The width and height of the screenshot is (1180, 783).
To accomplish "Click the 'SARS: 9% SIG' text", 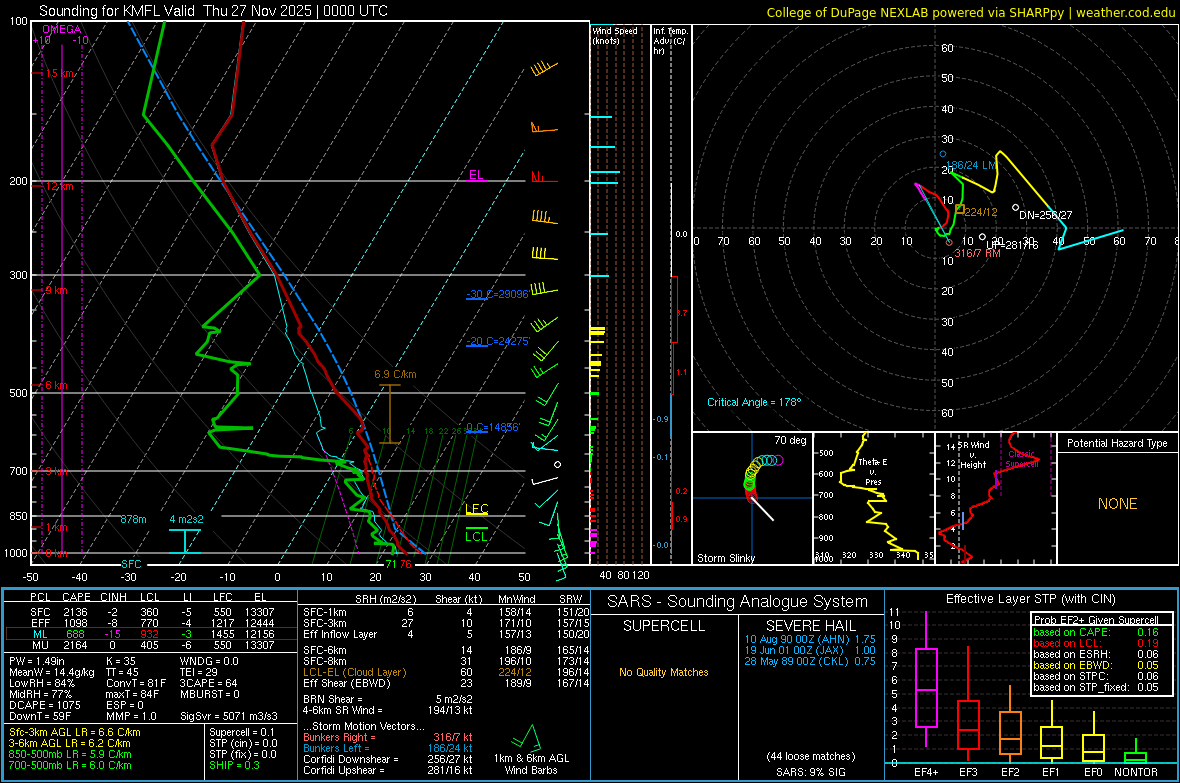I will point(810,772).
